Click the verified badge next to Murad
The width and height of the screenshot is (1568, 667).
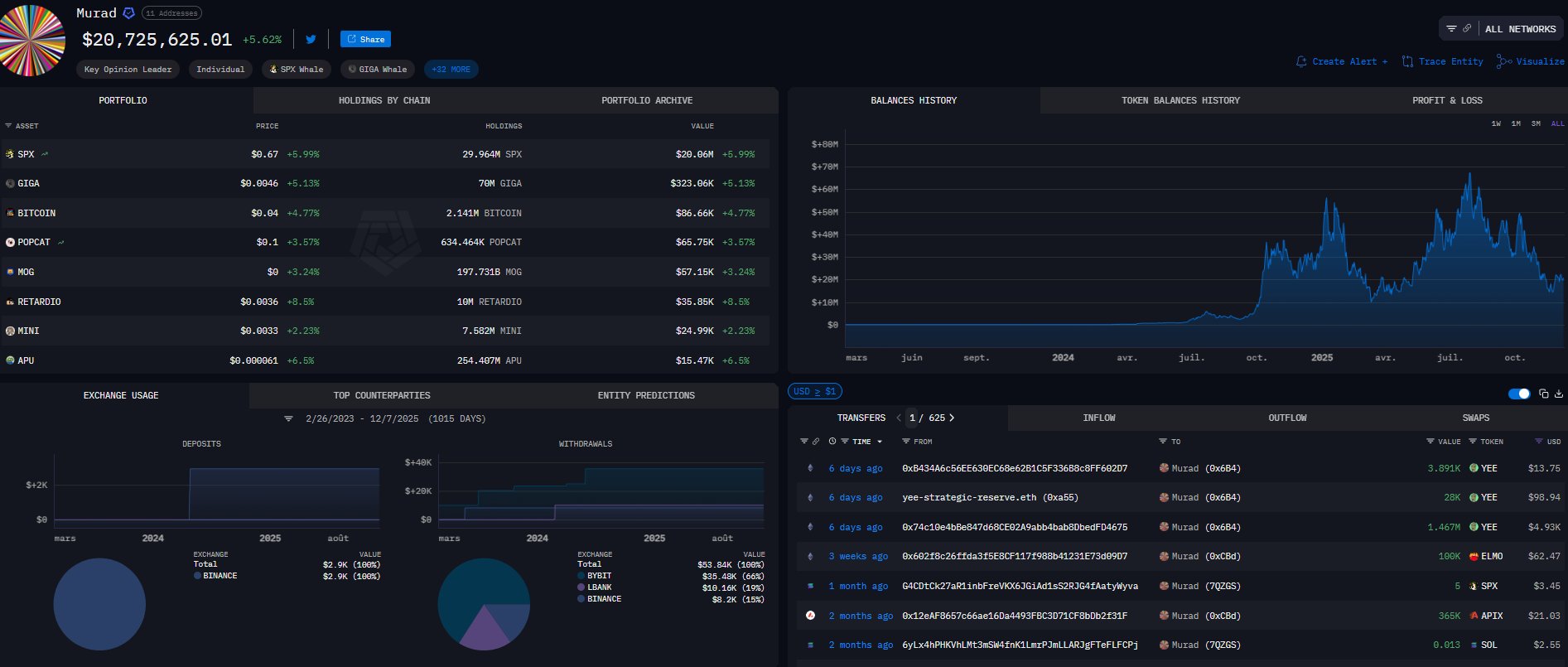128,13
